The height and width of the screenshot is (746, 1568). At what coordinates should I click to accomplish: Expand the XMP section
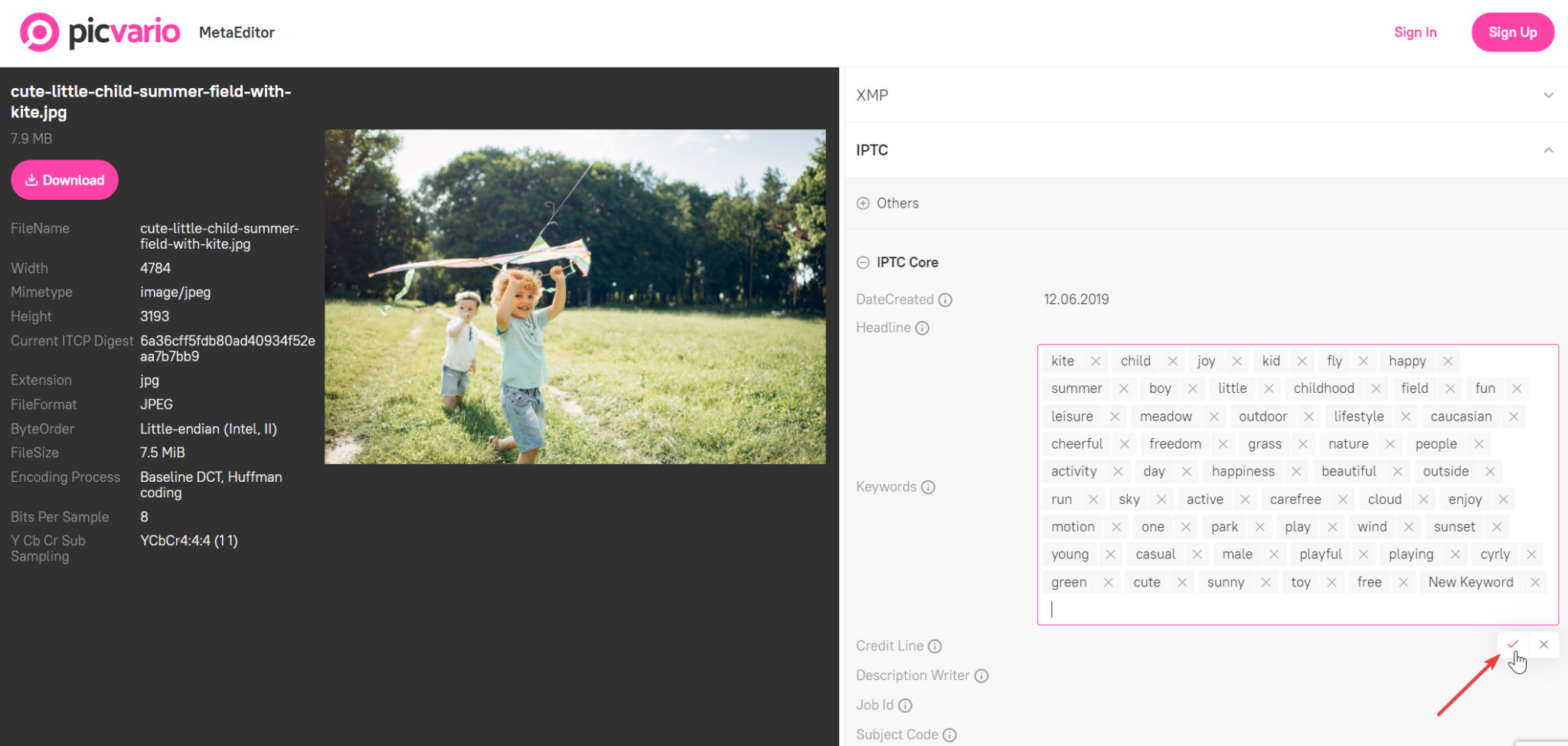pyautogui.click(x=1549, y=95)
